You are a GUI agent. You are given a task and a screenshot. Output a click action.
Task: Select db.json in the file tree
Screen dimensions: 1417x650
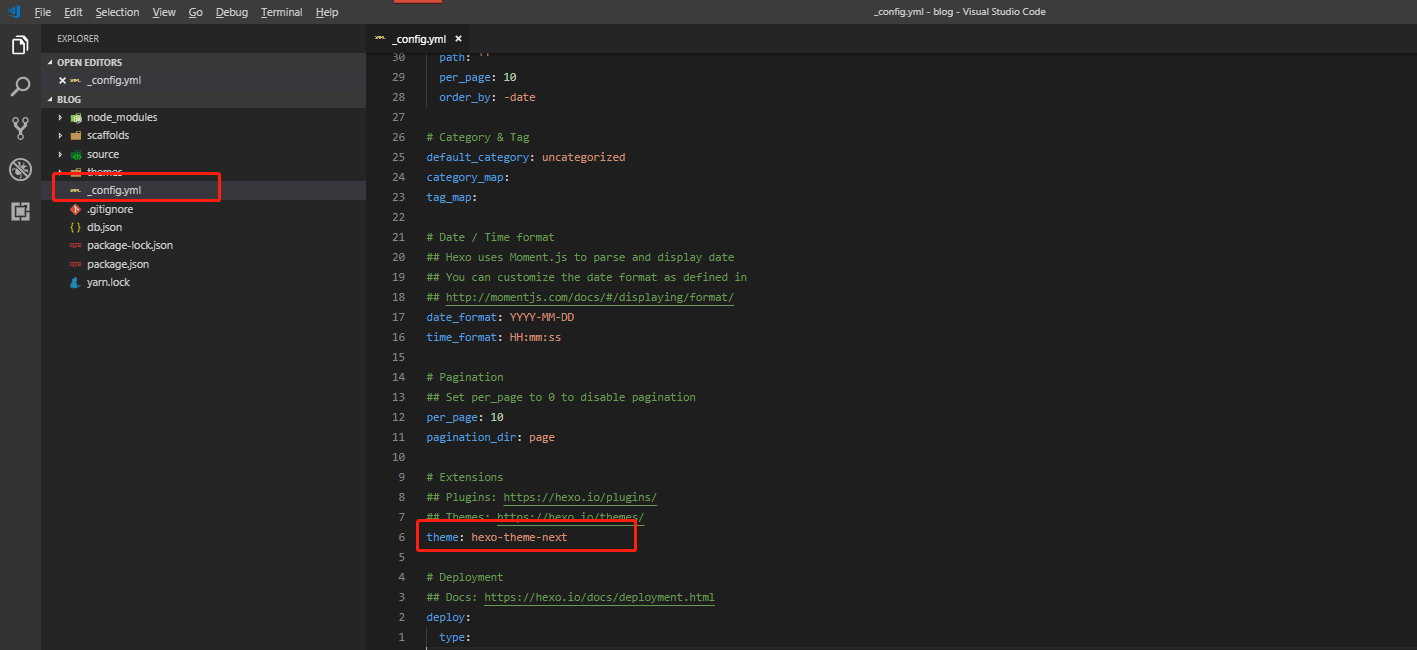pyautogui.click(x=204, y=227)
